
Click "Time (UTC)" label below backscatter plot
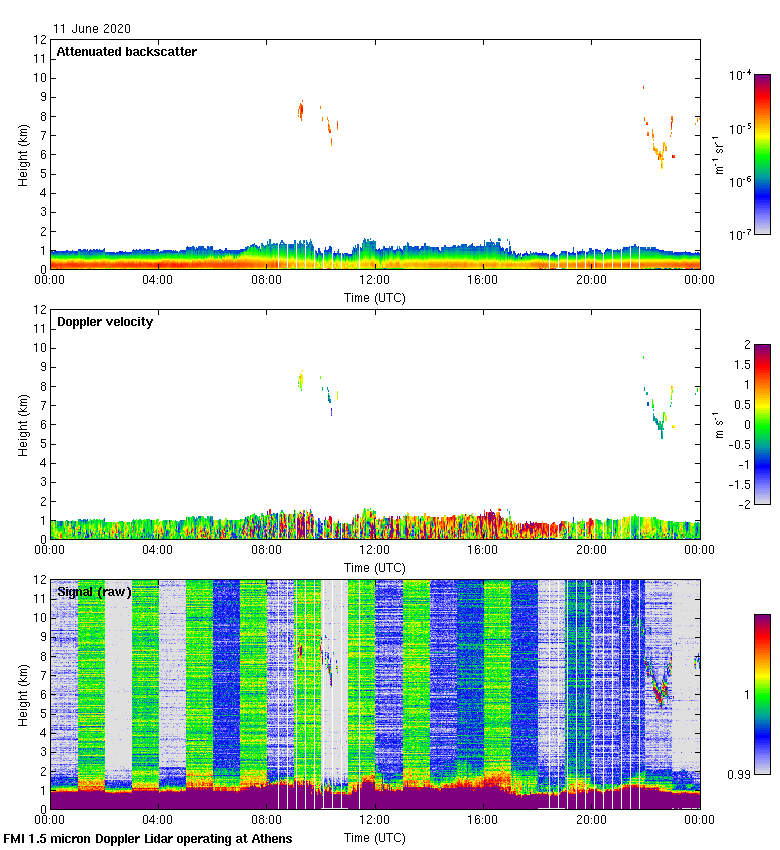tap(375, 297)
